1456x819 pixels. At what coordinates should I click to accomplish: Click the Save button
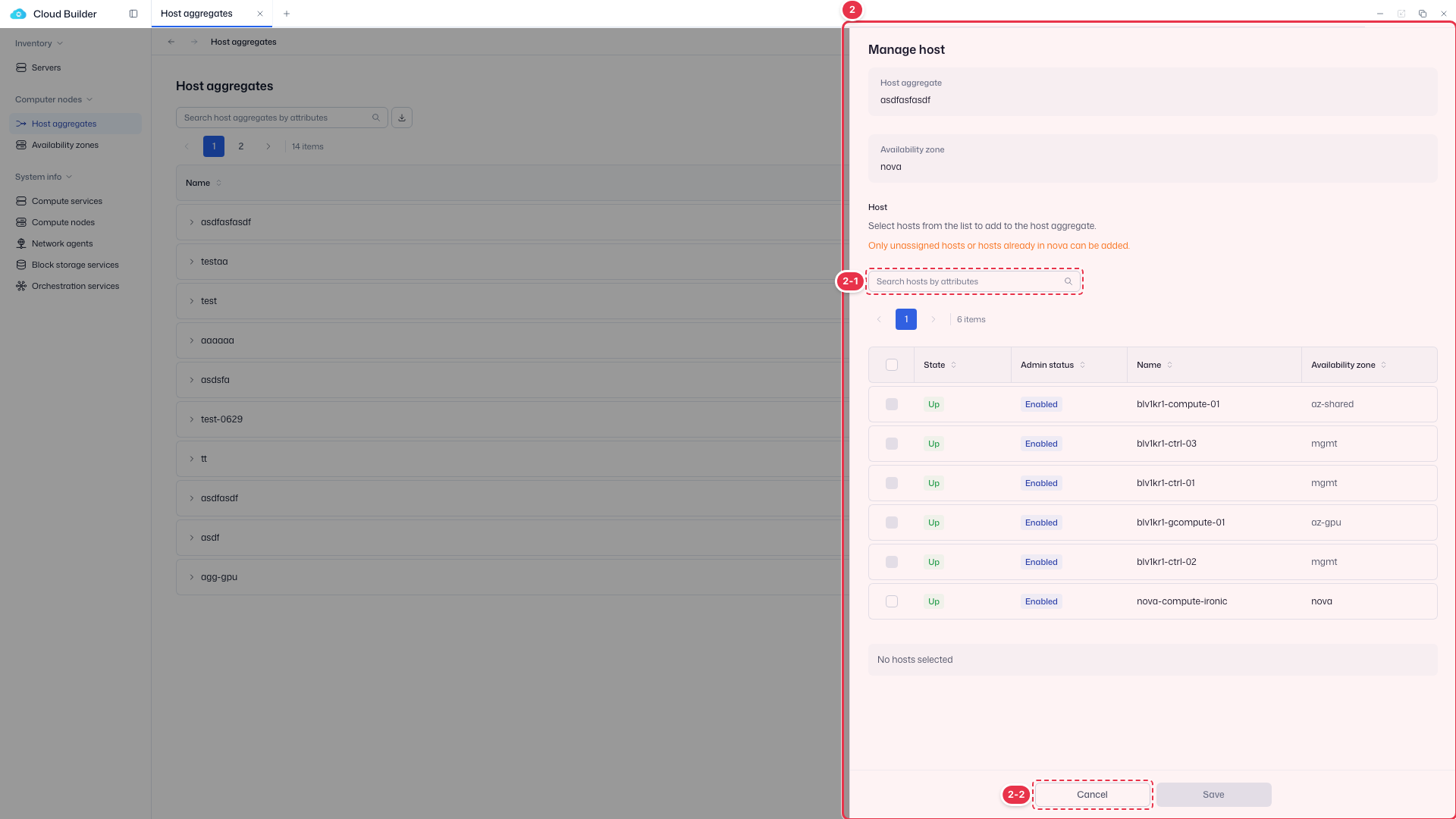(x=1213, y=795)
